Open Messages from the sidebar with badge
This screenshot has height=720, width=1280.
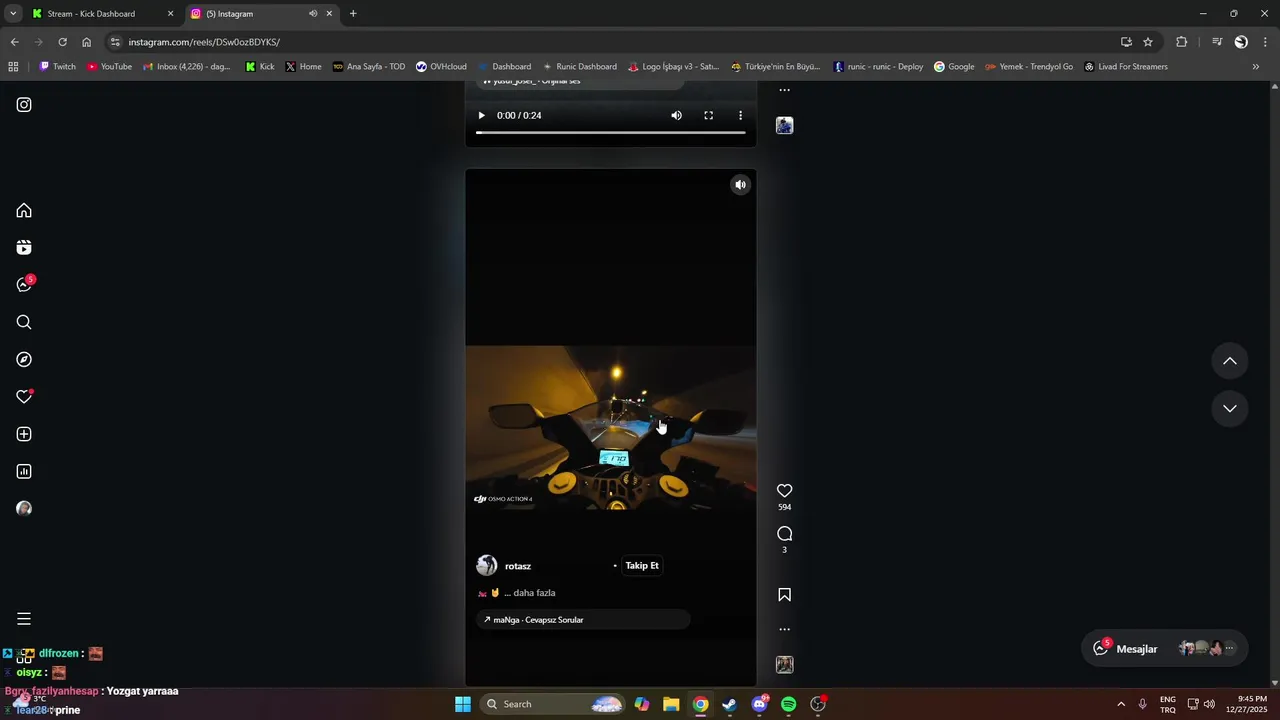[x=25, y=285]
